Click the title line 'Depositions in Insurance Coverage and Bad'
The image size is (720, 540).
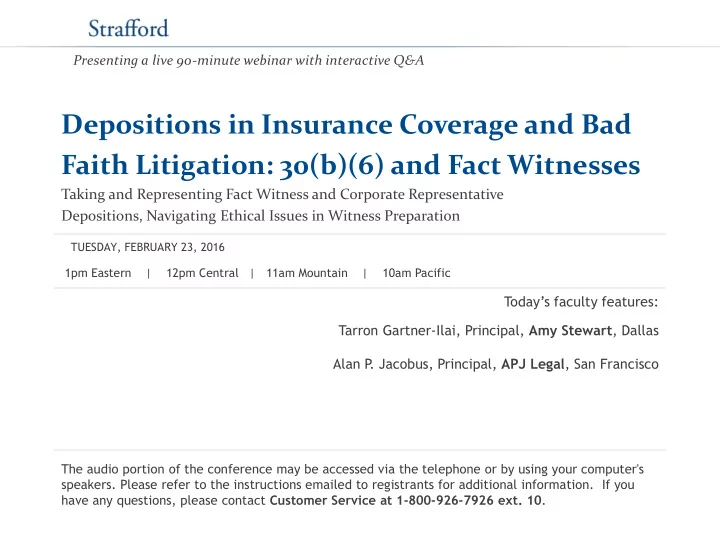[346, 125]
